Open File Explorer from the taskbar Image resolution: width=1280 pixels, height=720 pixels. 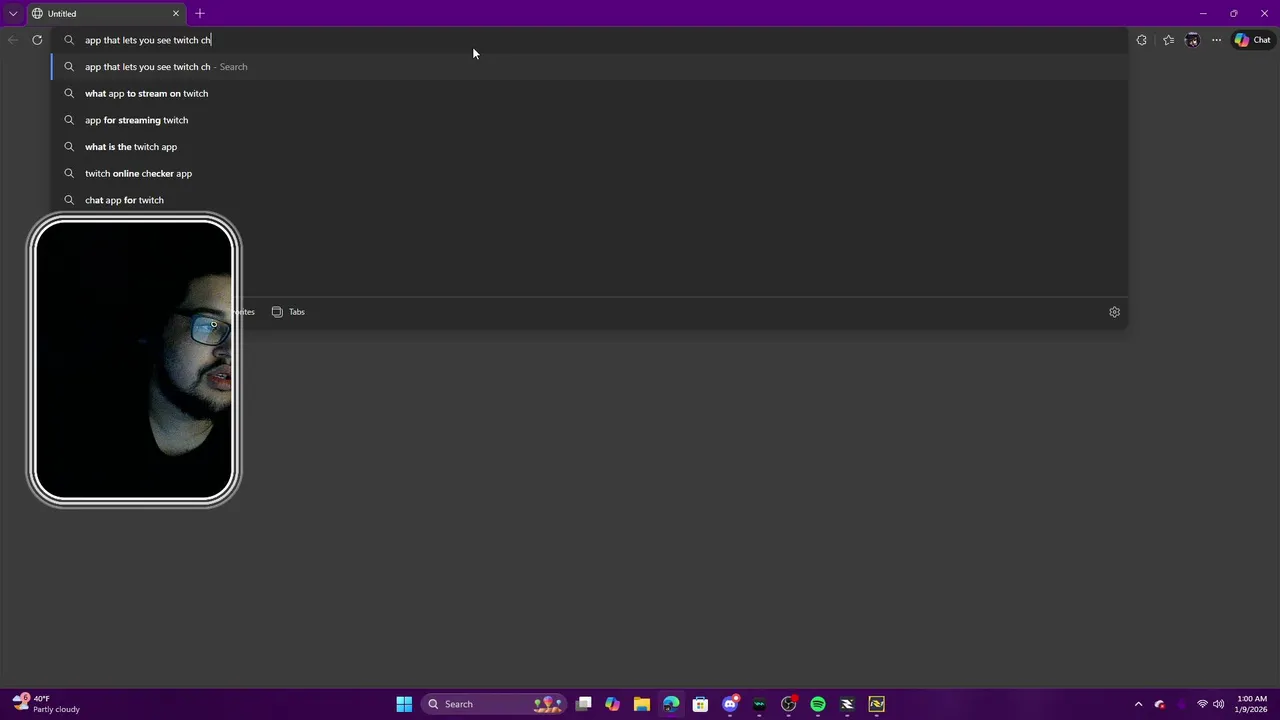pyautogui.click(x=642, y=704)
